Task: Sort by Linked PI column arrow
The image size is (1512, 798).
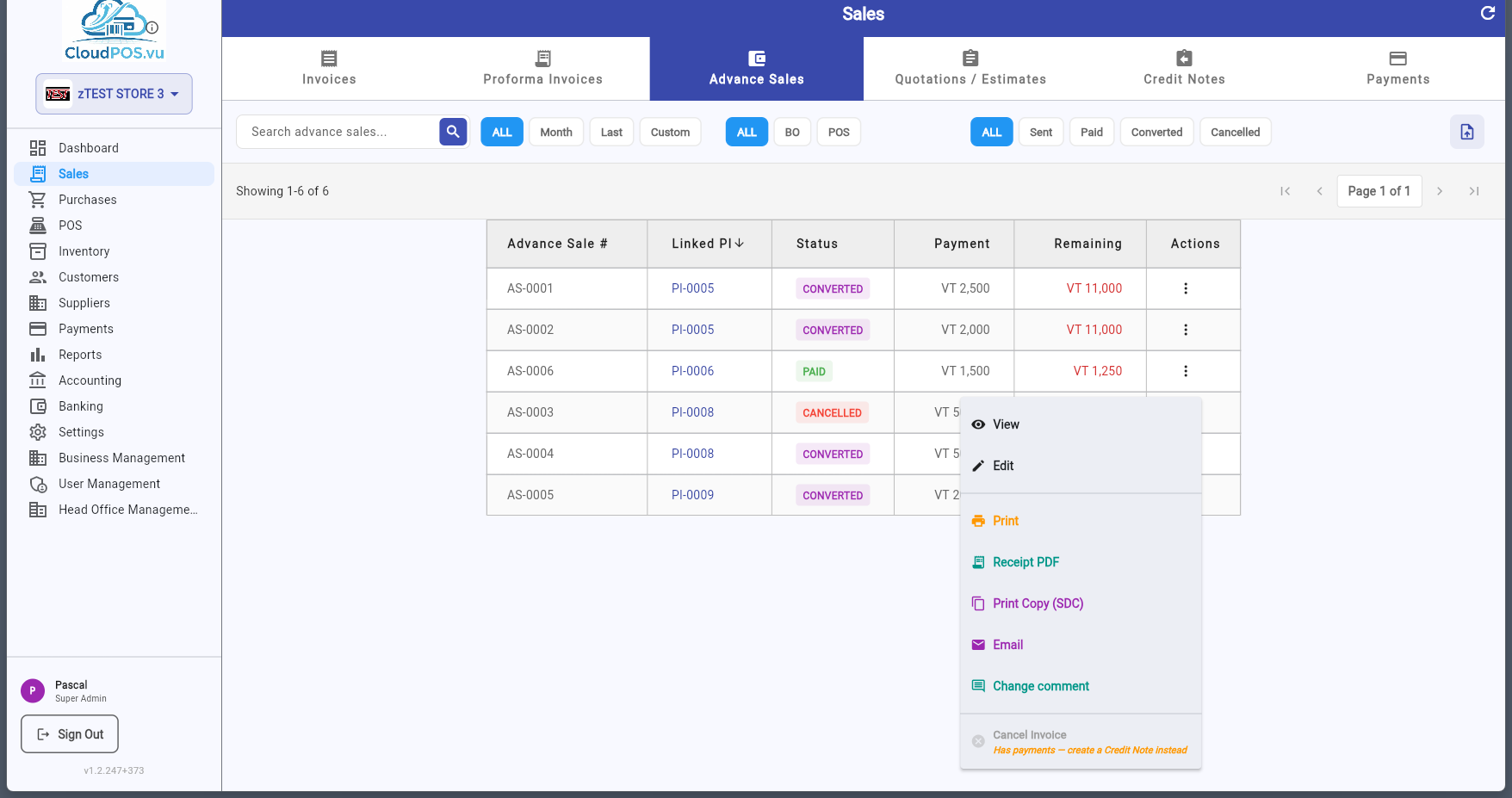Action: [739, 244]
